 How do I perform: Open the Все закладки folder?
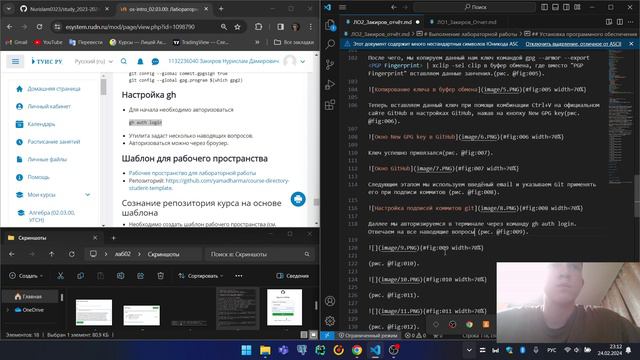[294, 42]
